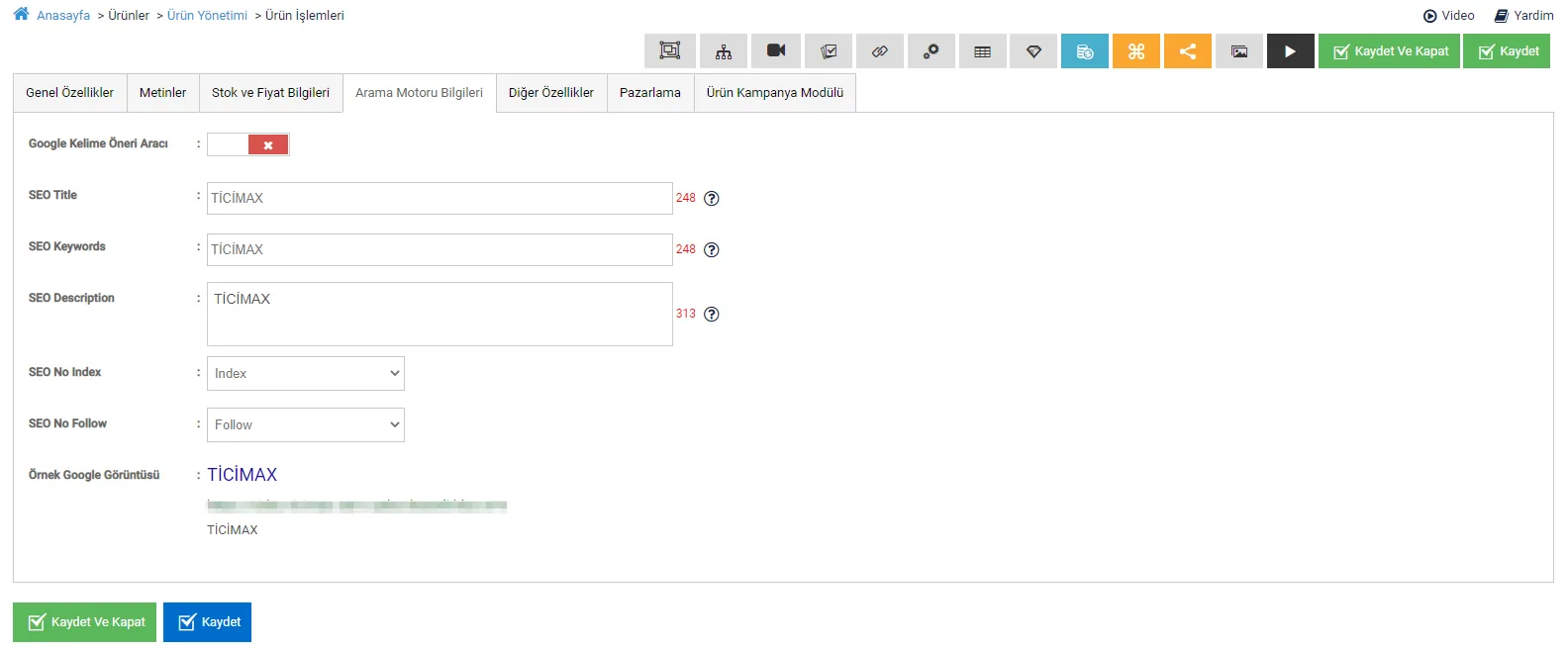Click the top Kaydet Ve Kapat button
This screenshot has width=1568, height=648.
pos(1389,51)
